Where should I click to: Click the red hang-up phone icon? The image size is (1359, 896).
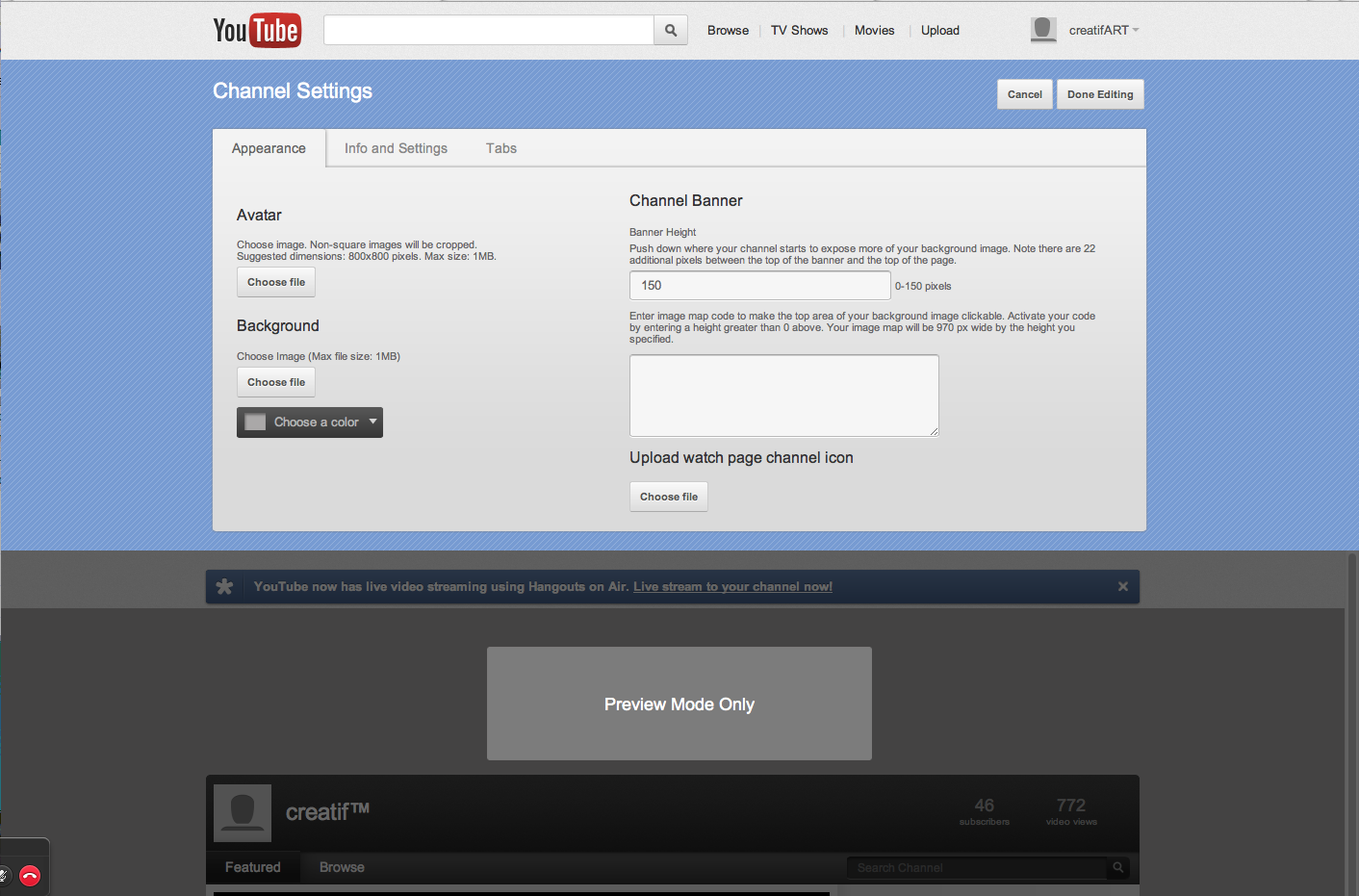click(30, 876)
